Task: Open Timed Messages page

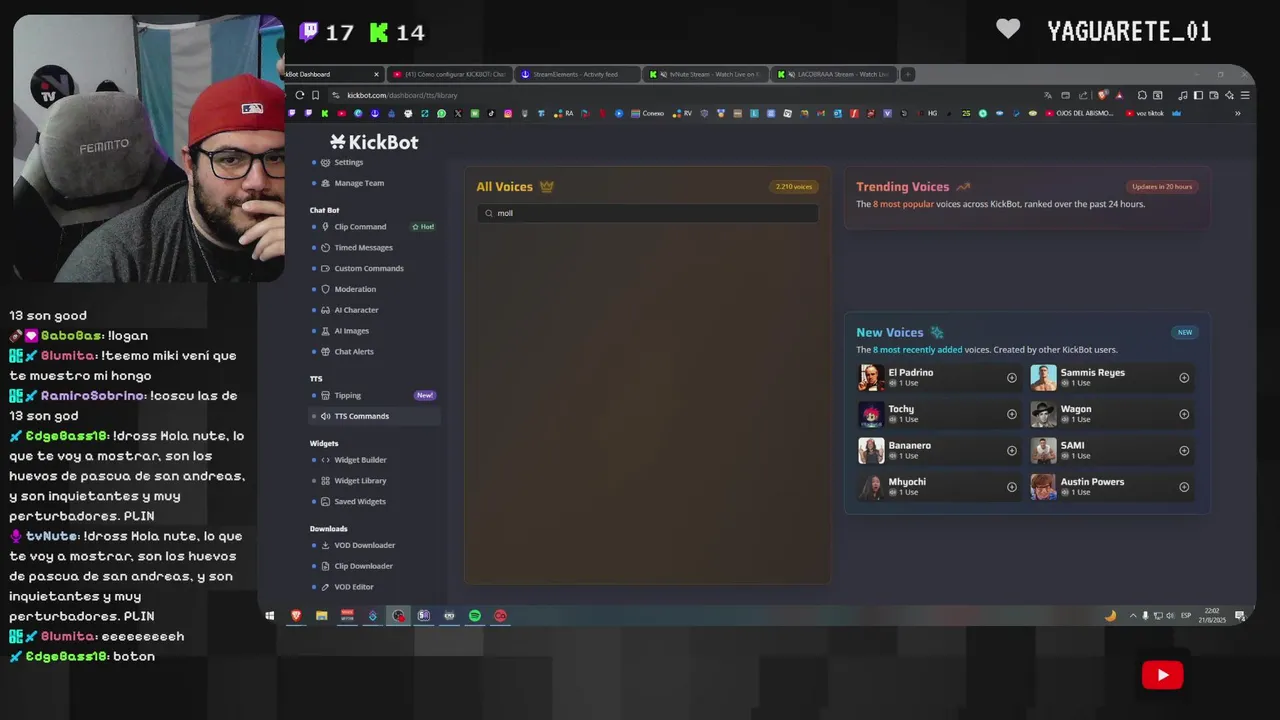Action: pyautogui.click(x=363, y=248)
